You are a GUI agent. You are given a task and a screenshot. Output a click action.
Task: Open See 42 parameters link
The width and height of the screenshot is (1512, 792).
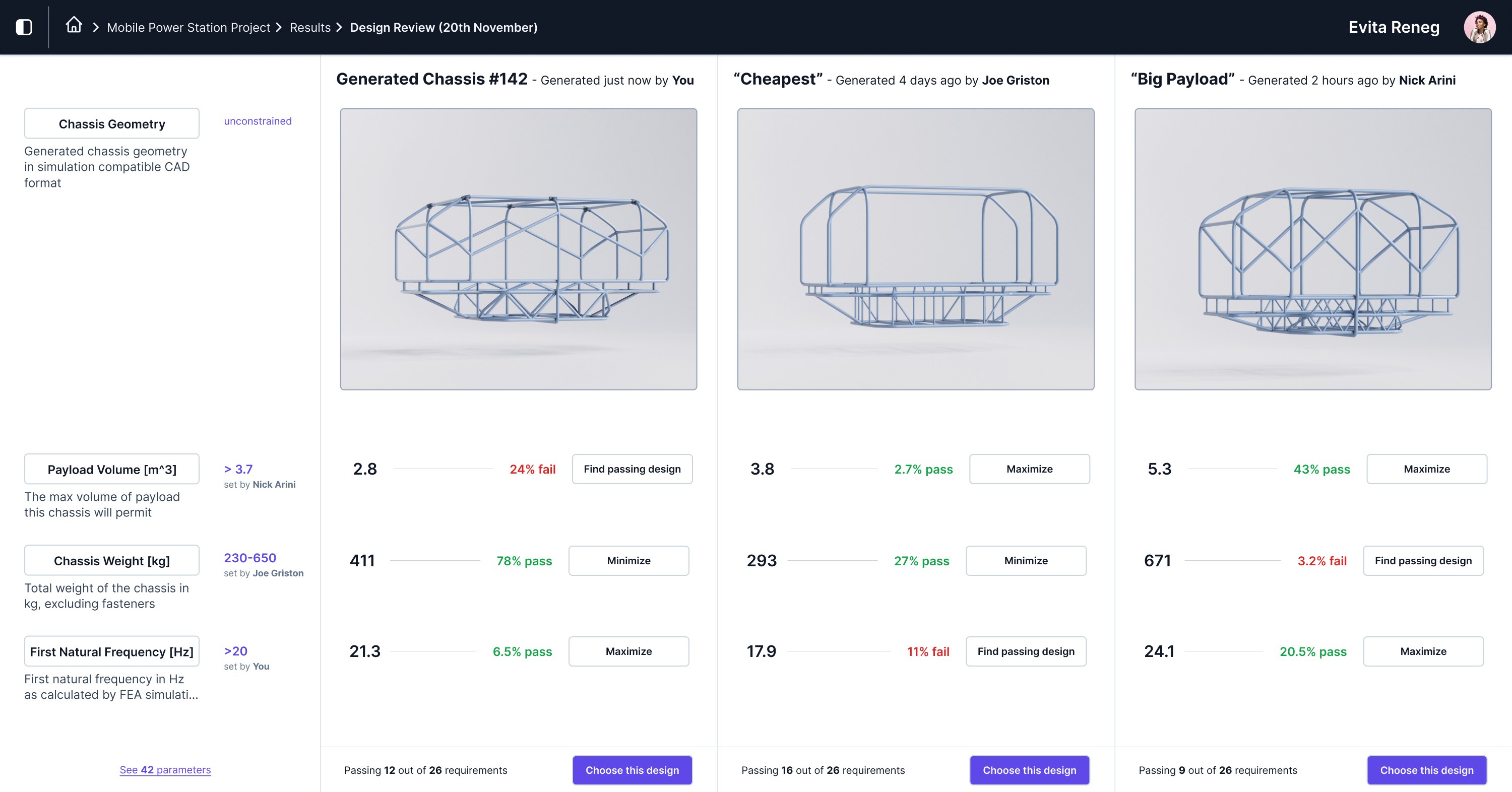coord(165,770)
